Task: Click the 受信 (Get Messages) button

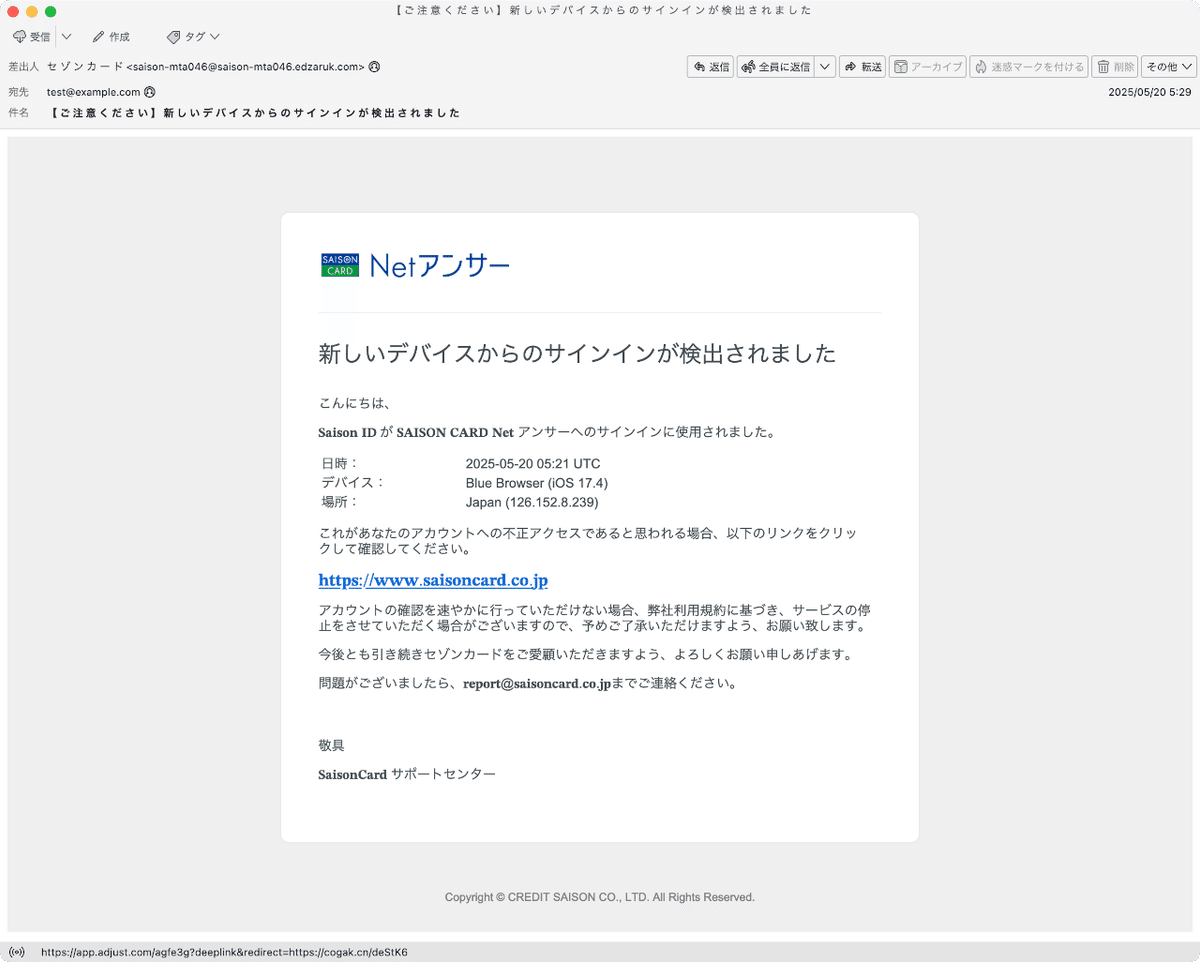Action: [31, 37]
